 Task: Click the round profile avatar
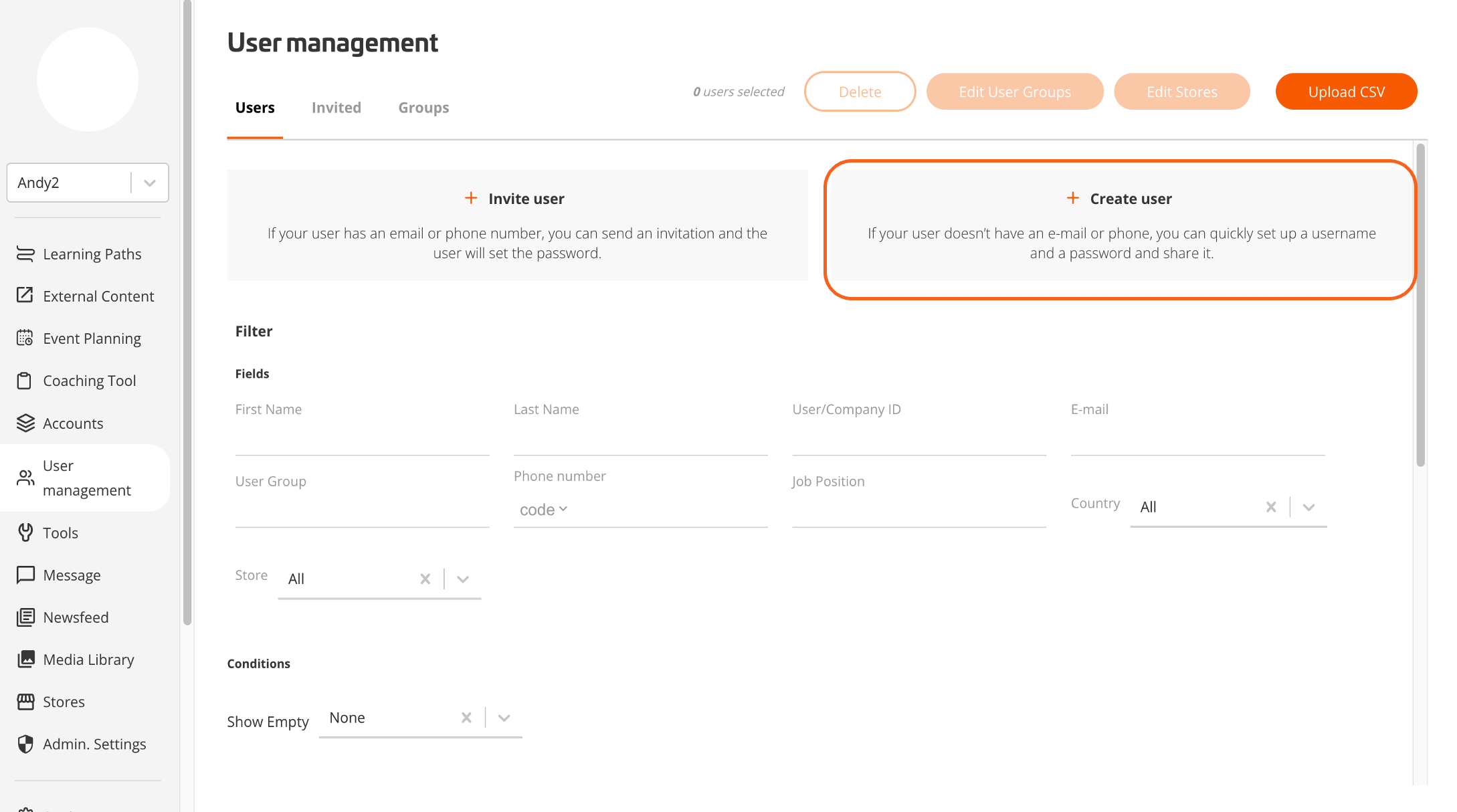(88, 80)
